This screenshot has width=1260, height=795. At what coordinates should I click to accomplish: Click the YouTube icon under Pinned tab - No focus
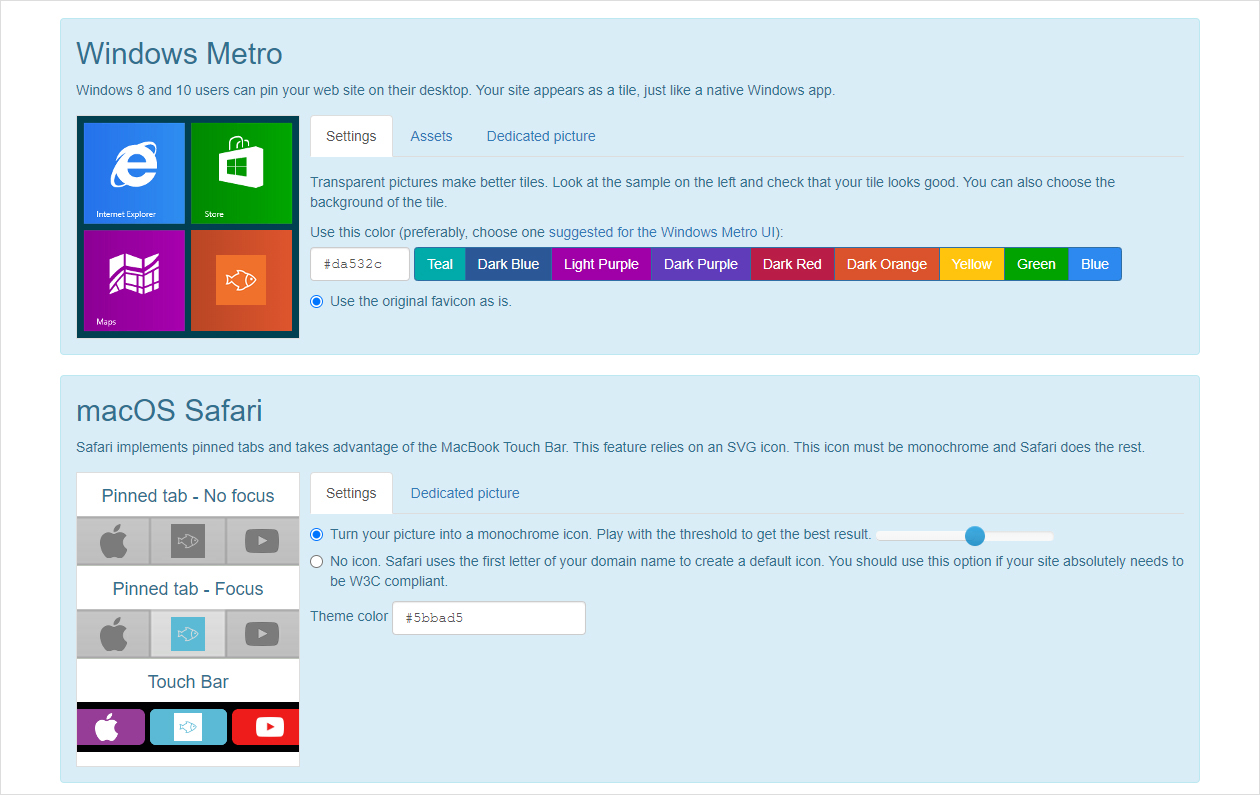pos(262,541)
